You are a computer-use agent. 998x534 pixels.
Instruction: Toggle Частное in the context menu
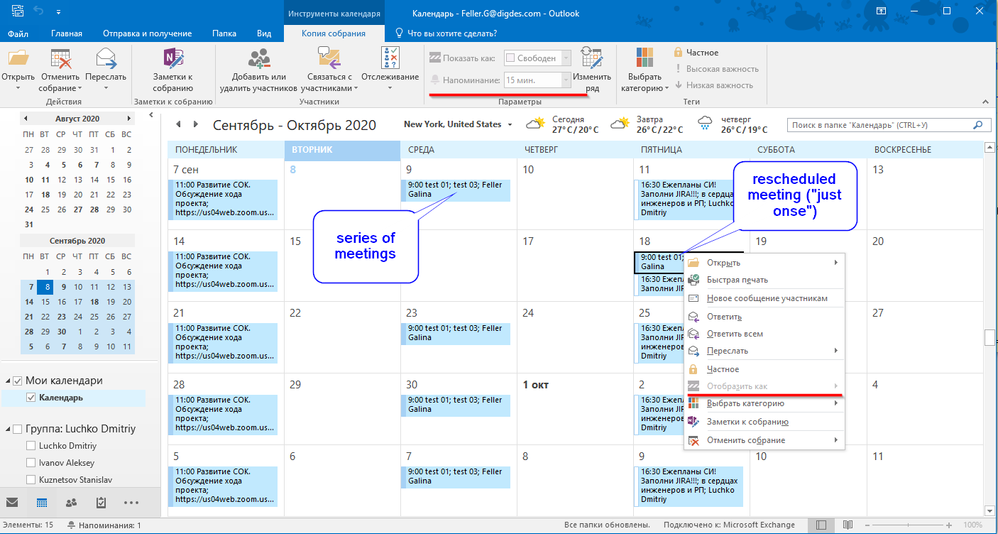(x=764, y=369)
